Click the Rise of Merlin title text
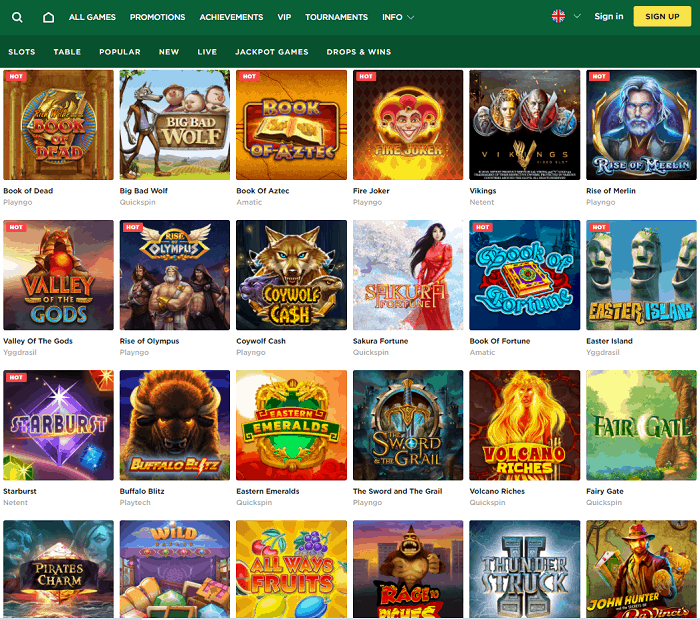 click(x=611, y=191)
